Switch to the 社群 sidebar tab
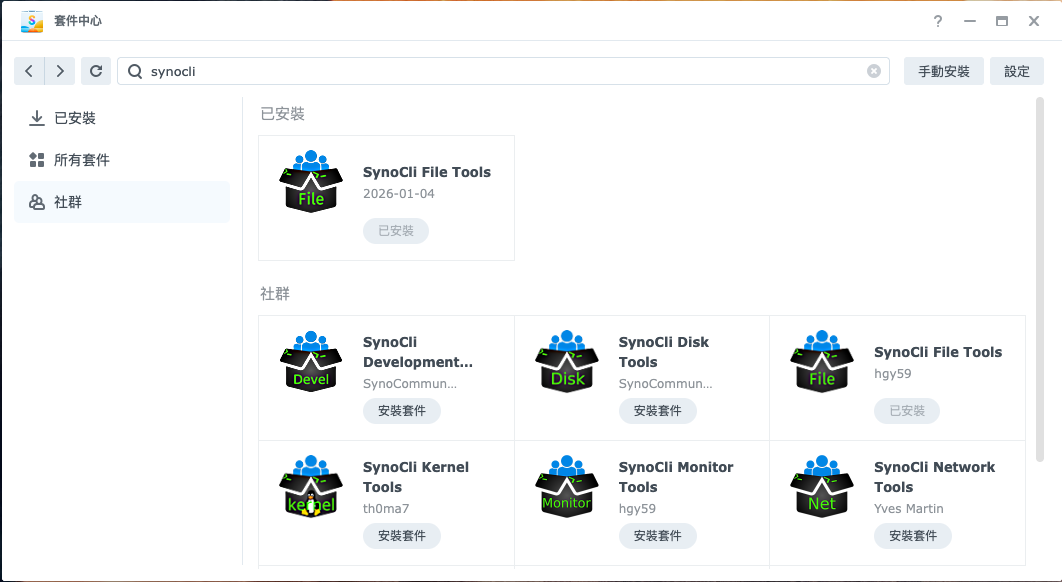 (x=68, y=202)
